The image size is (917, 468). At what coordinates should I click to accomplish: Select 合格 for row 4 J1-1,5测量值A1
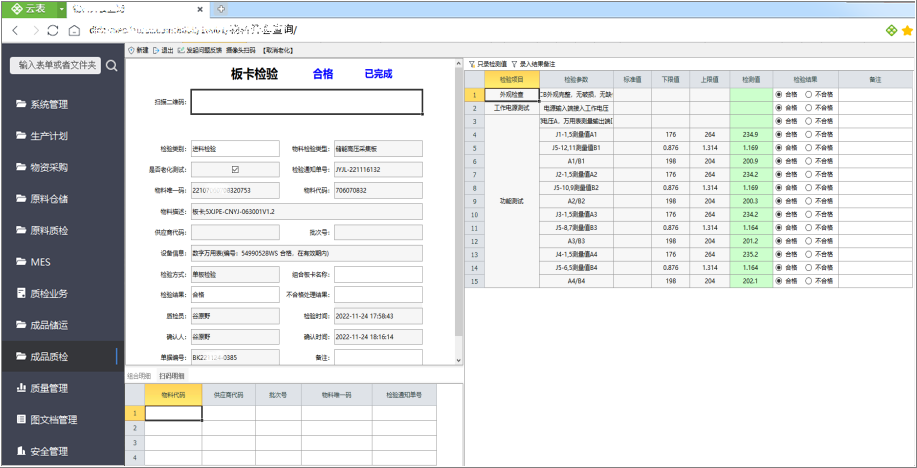[x=779, y=135]
